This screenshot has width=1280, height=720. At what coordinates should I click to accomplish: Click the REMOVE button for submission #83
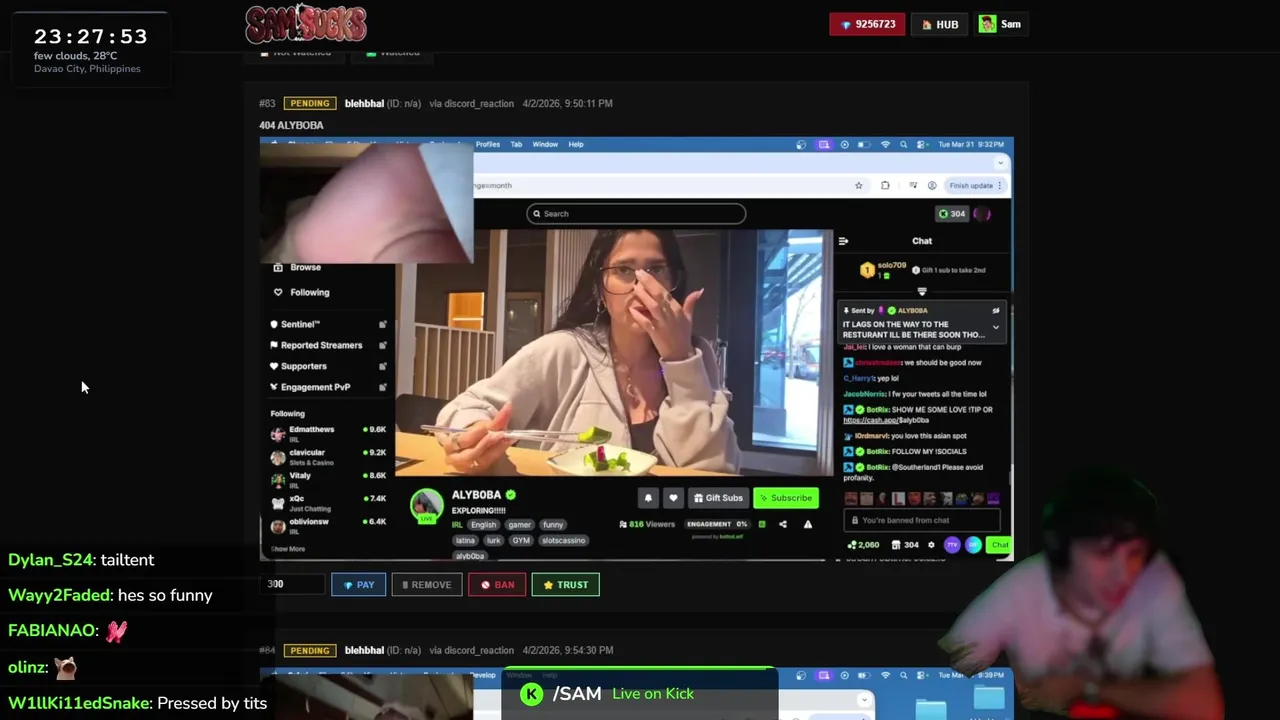click(x=426, y=585)
